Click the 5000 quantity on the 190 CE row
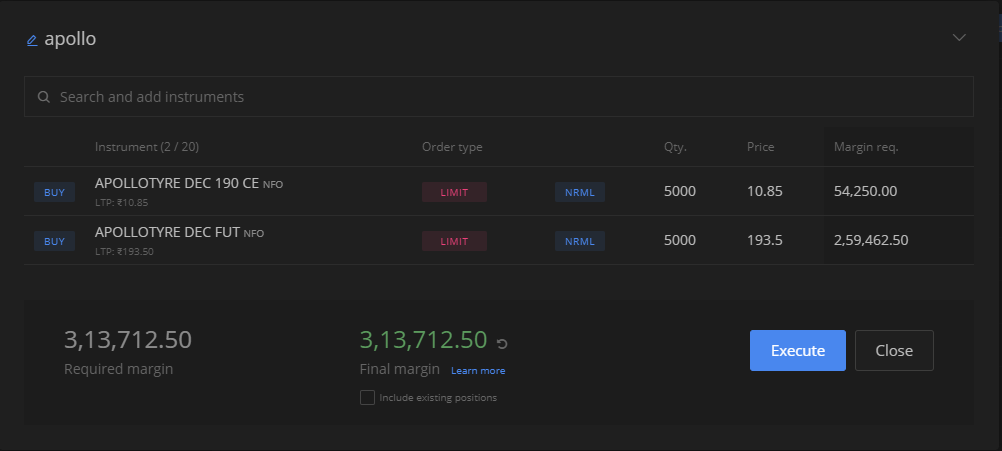Screen dimensions: 1002x451 (x=680, y=191)
